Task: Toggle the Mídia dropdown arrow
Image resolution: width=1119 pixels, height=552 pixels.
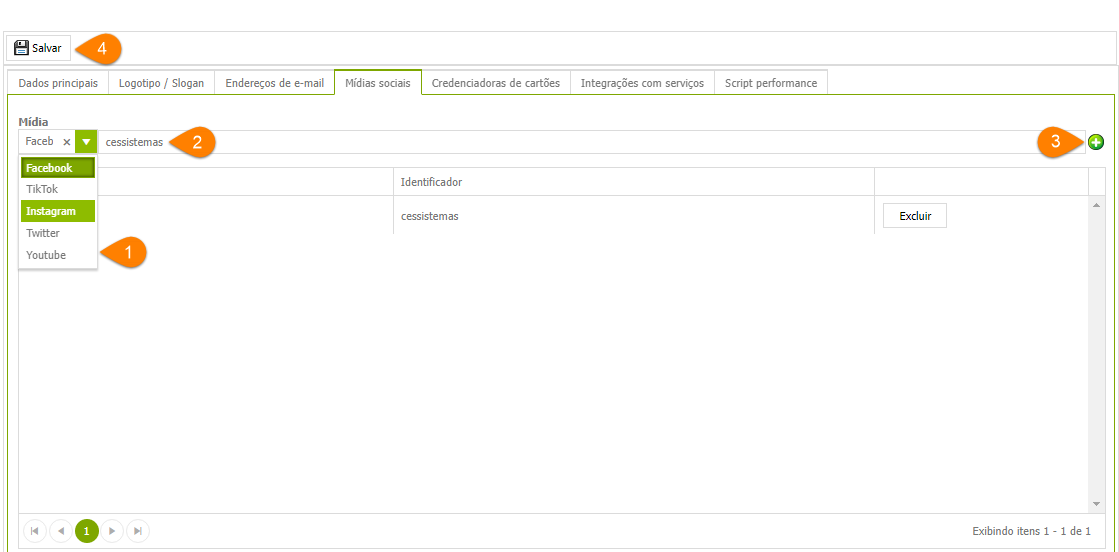Action: (x=86, y=142)
